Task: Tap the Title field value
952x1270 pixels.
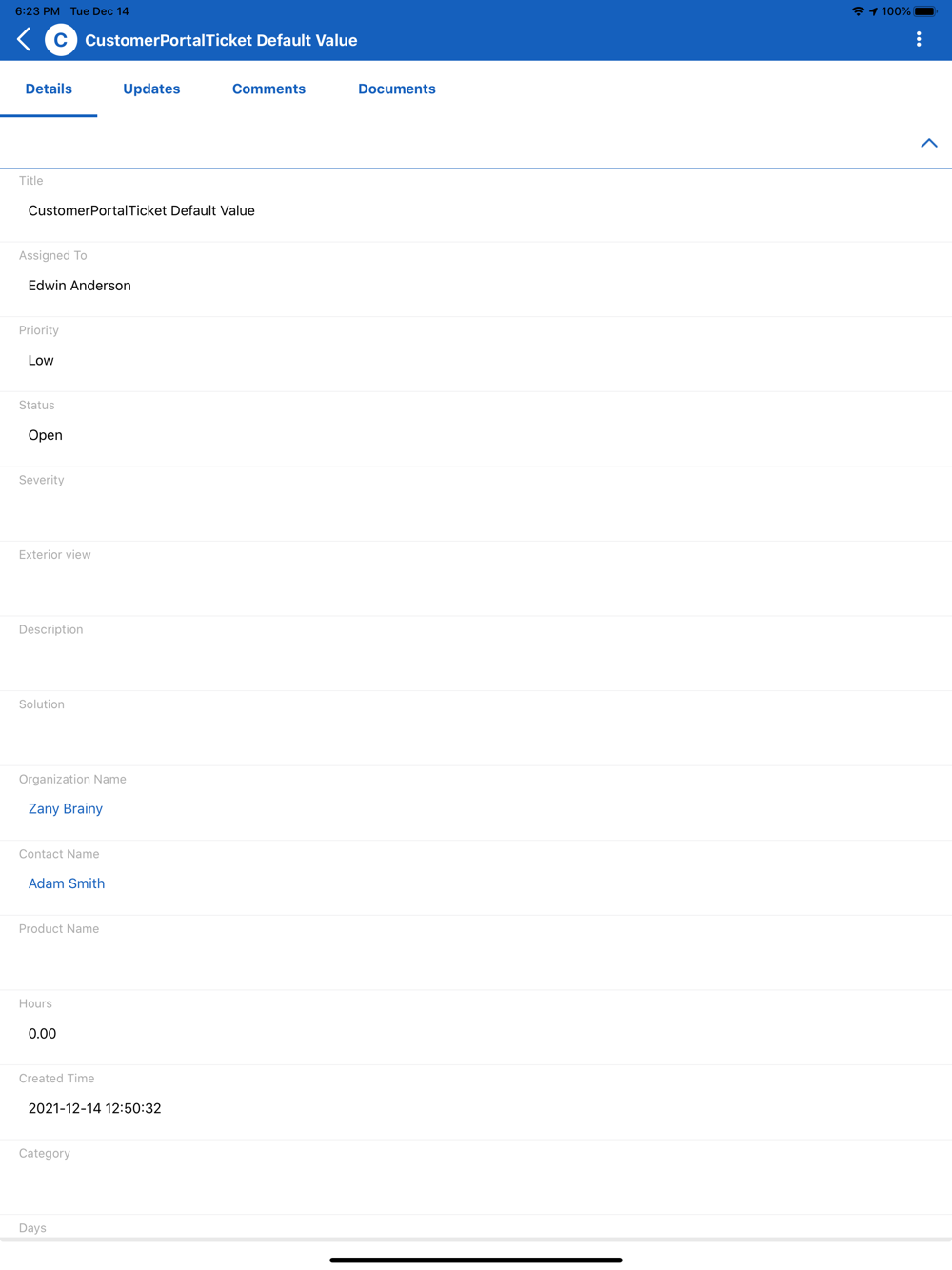Action: [142, 210]
